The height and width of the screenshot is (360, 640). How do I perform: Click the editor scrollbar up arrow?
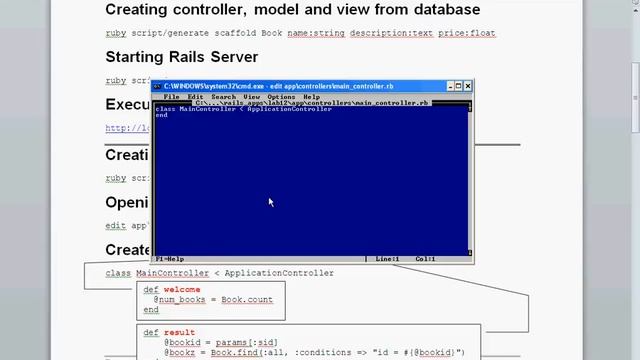[x=470, y=108]
